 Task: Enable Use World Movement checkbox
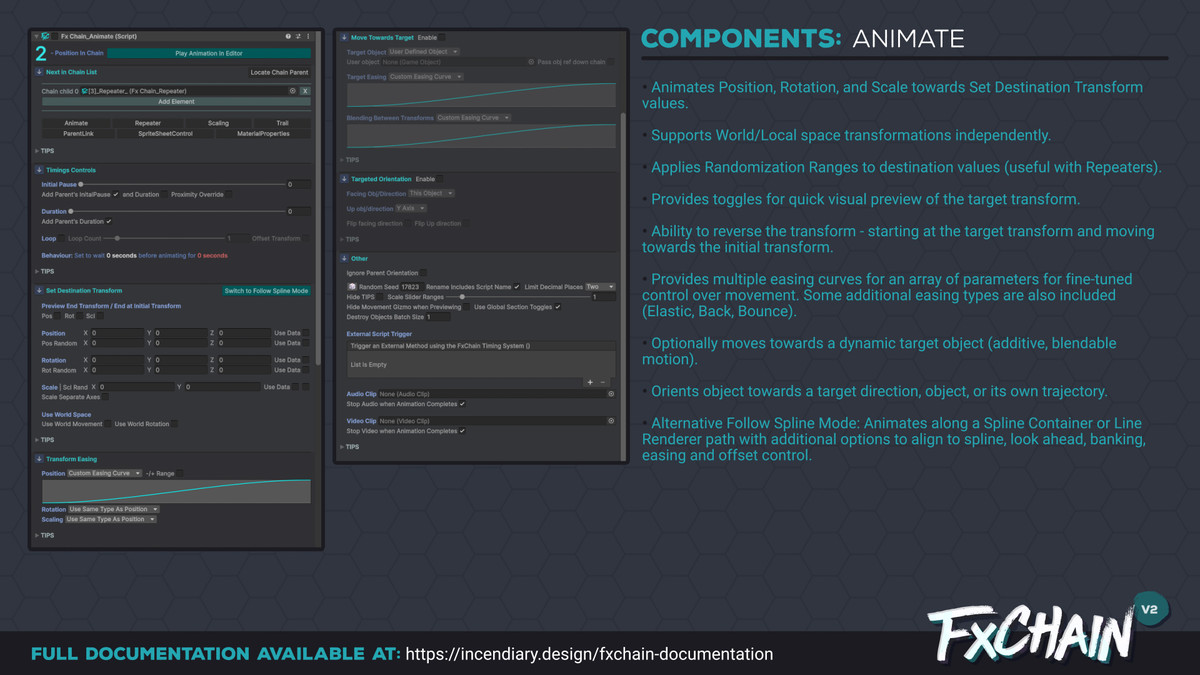pos(108,424)
